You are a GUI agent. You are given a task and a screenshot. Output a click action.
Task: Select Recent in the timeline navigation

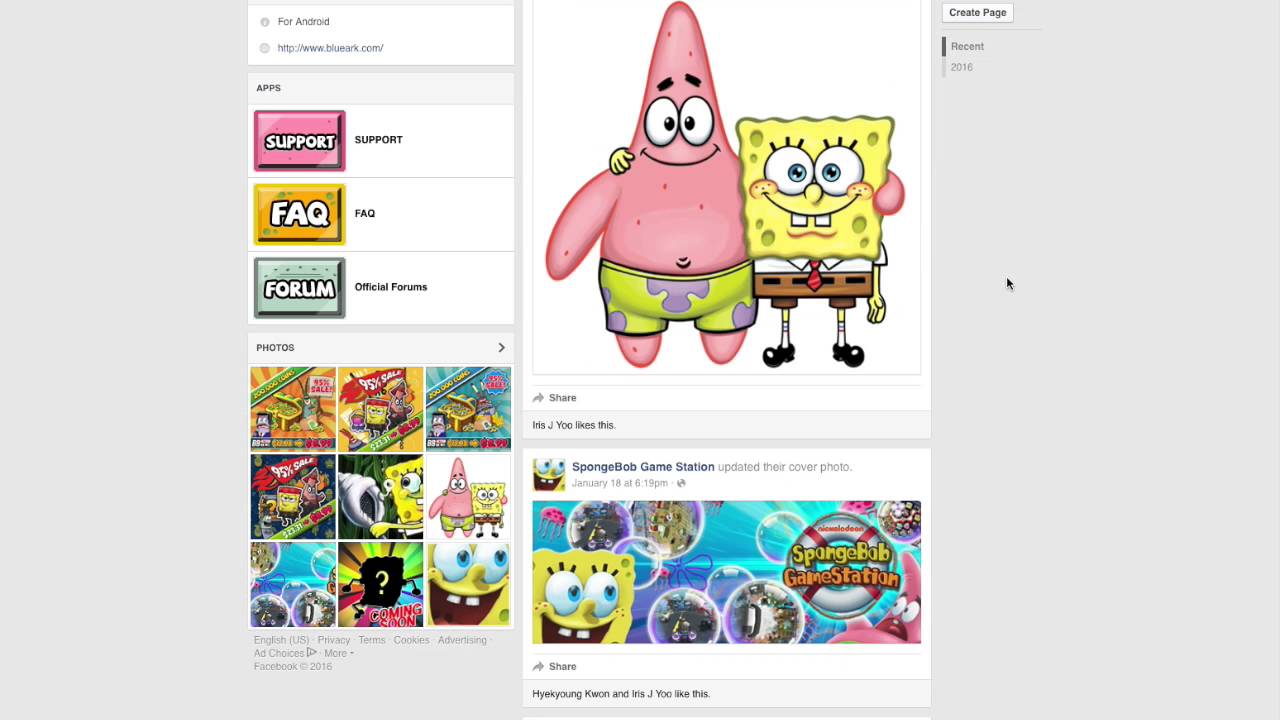[967, 47]
